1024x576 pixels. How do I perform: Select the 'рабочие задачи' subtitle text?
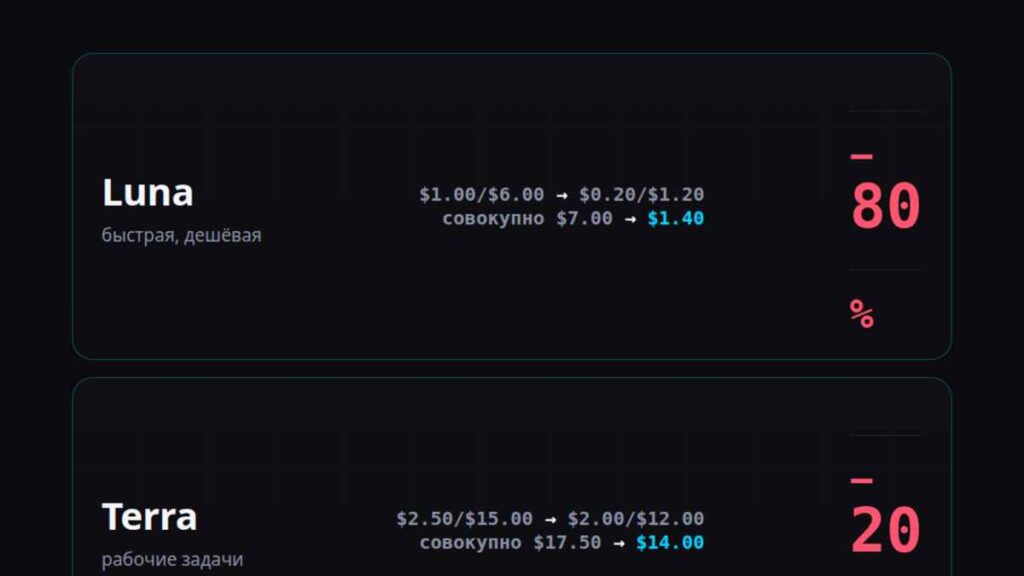point(172,559)
